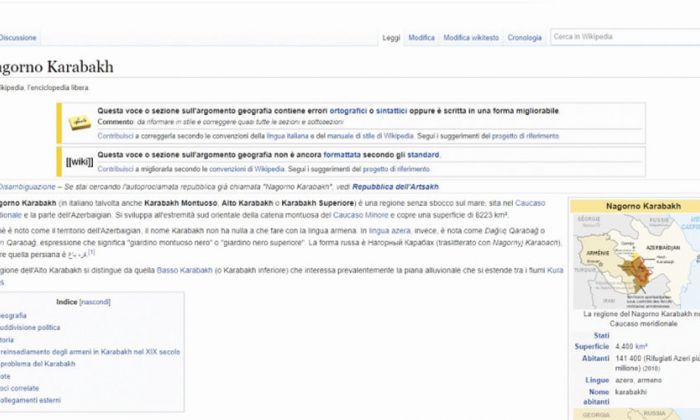
Task: Open the Caucaso link in intro
Action: point(530,203)
